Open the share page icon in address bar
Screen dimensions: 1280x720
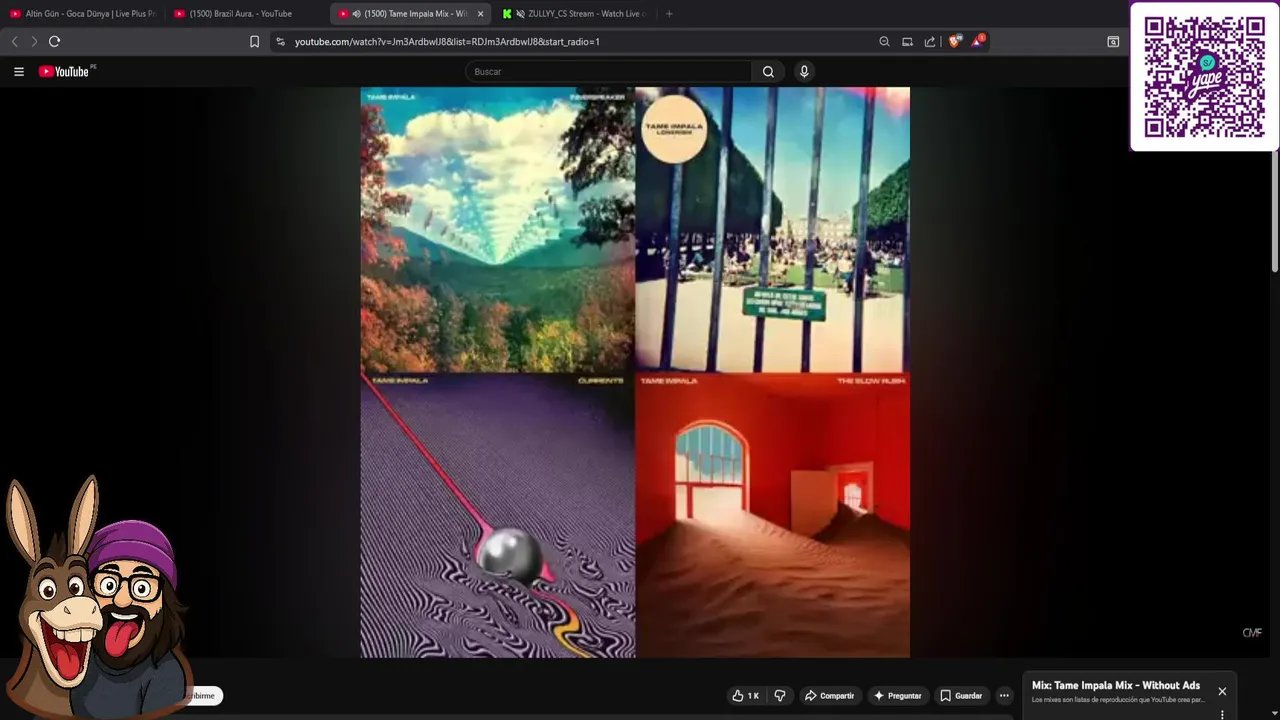(x=930, y=42)
